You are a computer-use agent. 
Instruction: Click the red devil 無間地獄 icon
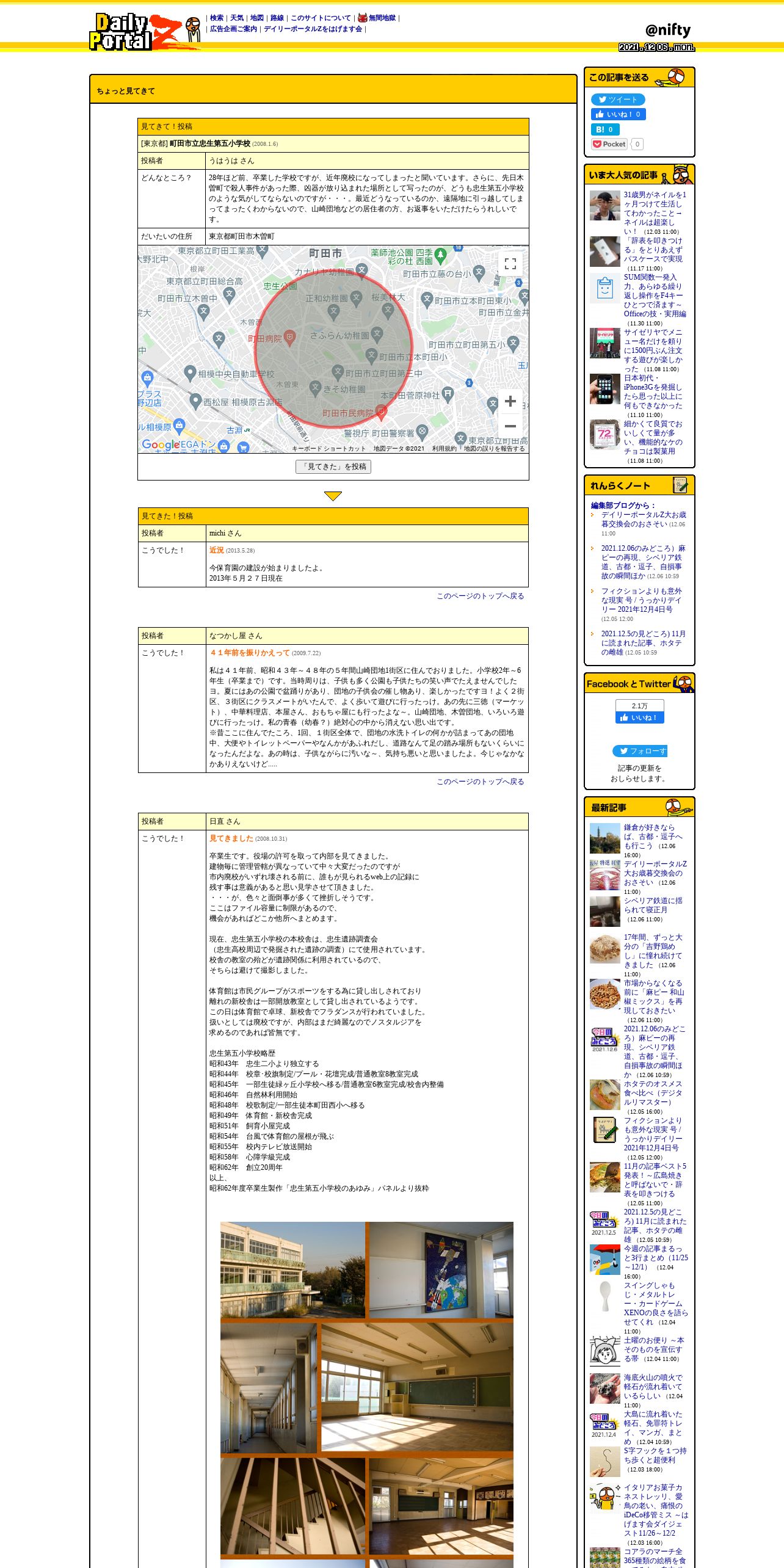[362, 18]
